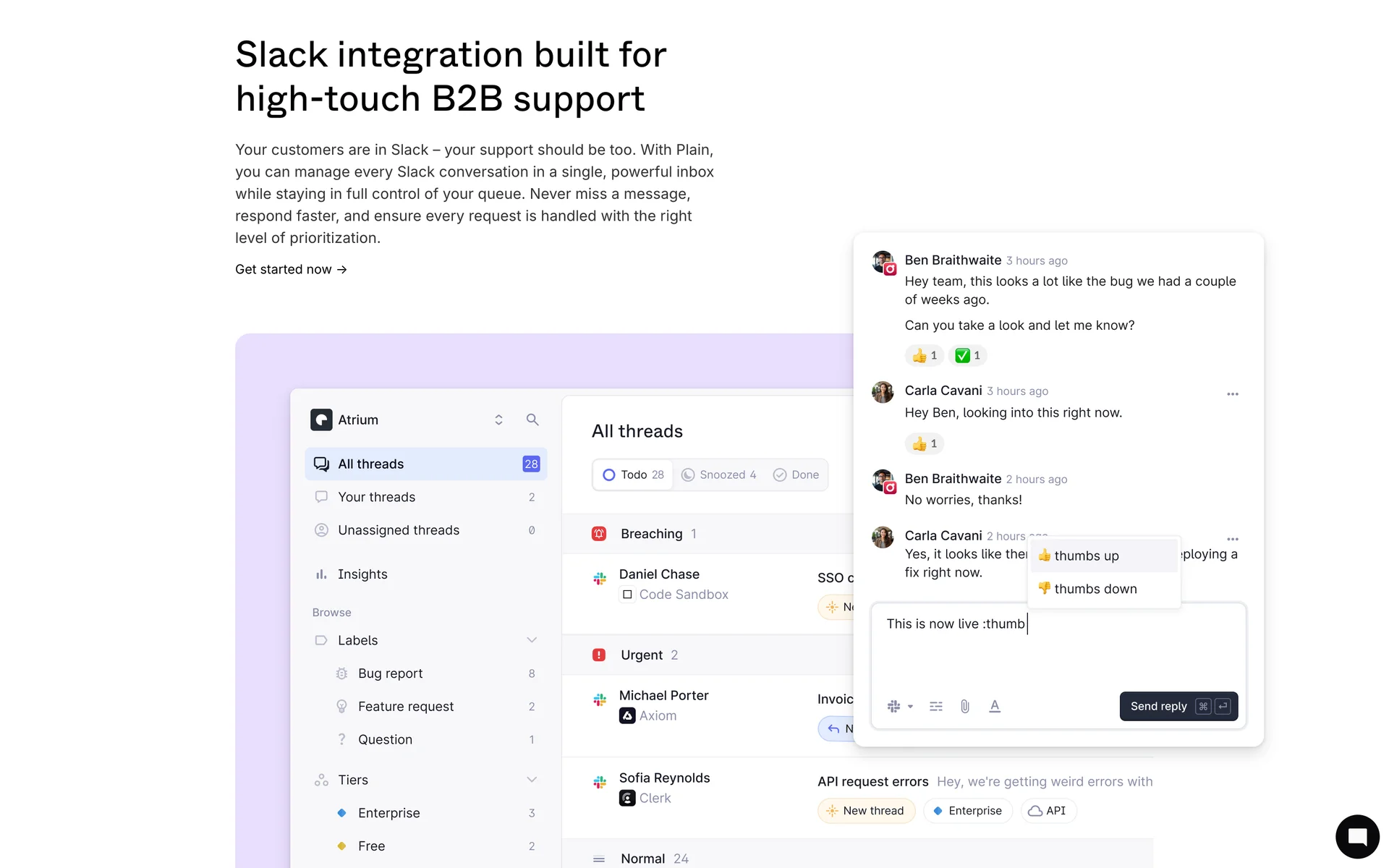1389x868 pixels.
Task: Click the search magnifier icon in sidebar
Action: [532, 420]
